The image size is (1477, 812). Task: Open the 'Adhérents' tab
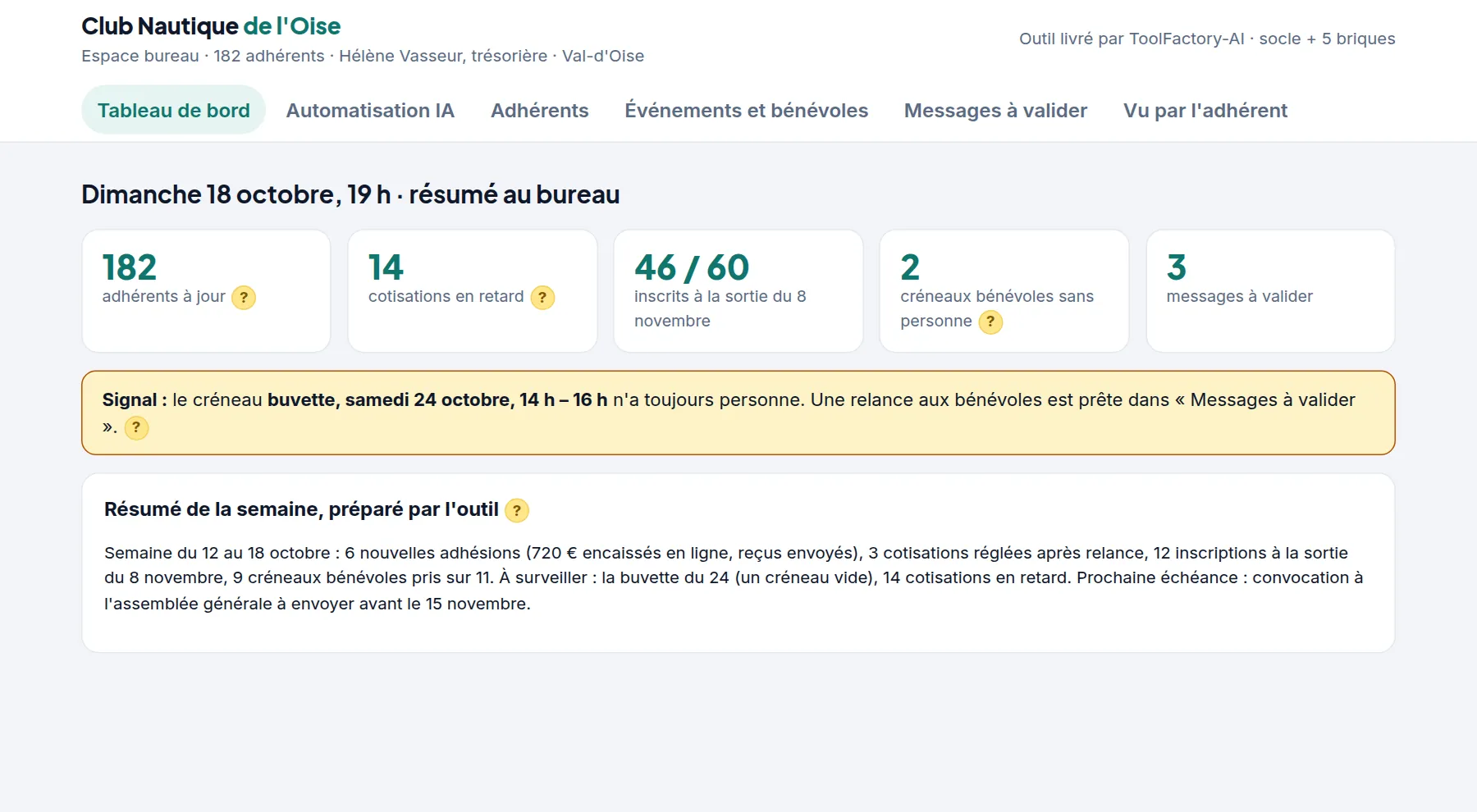540,110
